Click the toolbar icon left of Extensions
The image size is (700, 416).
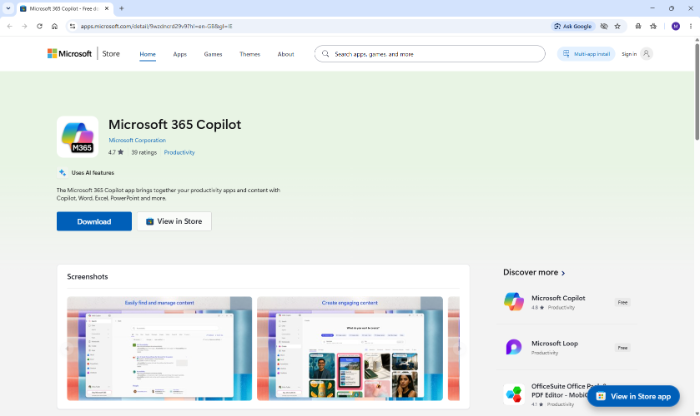click(x=638, y=26)
